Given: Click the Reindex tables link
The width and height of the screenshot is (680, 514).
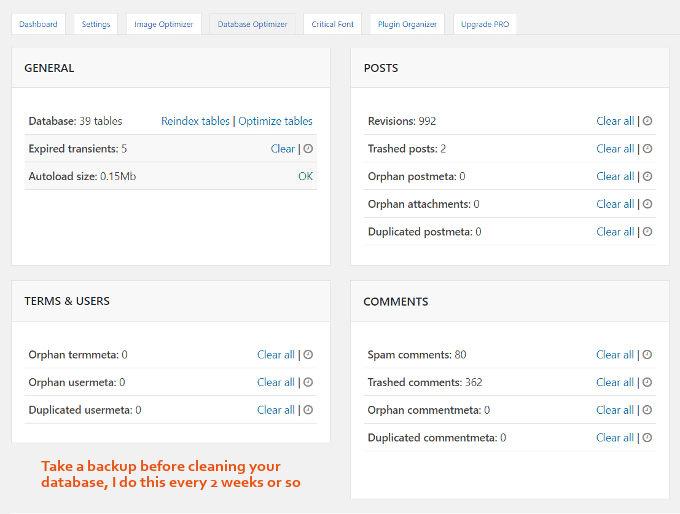Looking at the screenshot, I should pos(195,121).
